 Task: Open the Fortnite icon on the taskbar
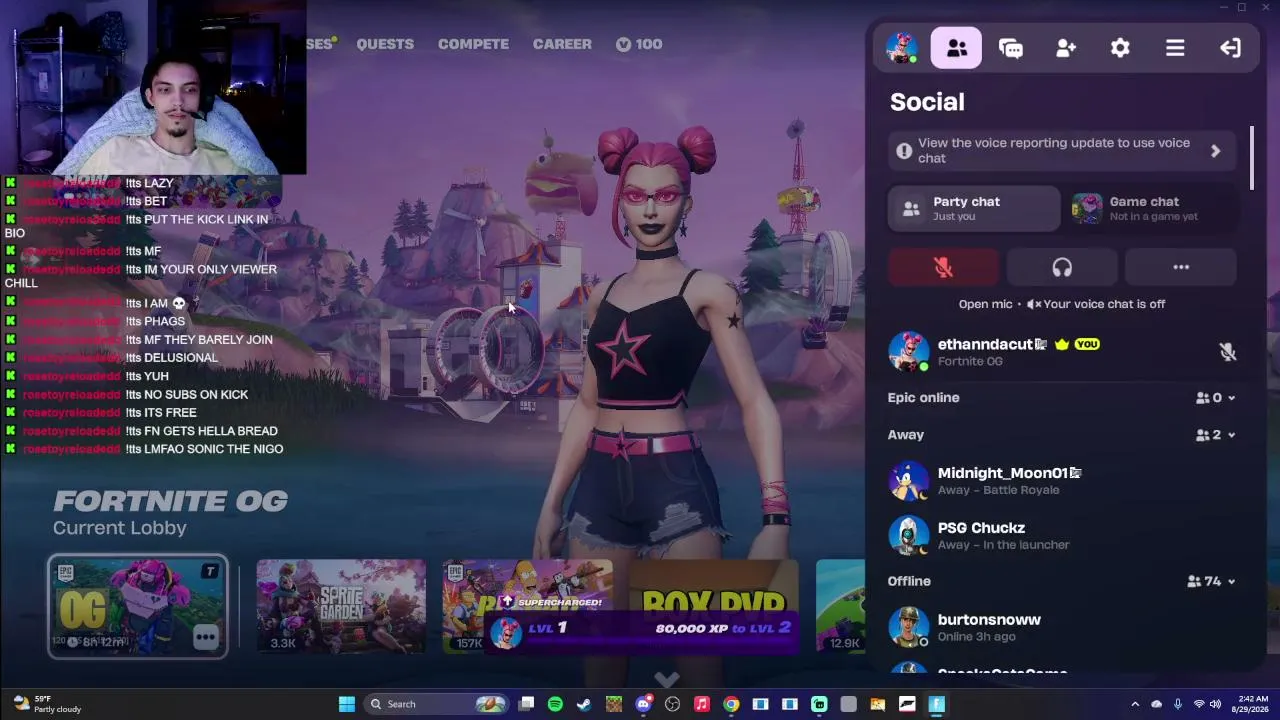pyautogui.click(x=937, y=704)
